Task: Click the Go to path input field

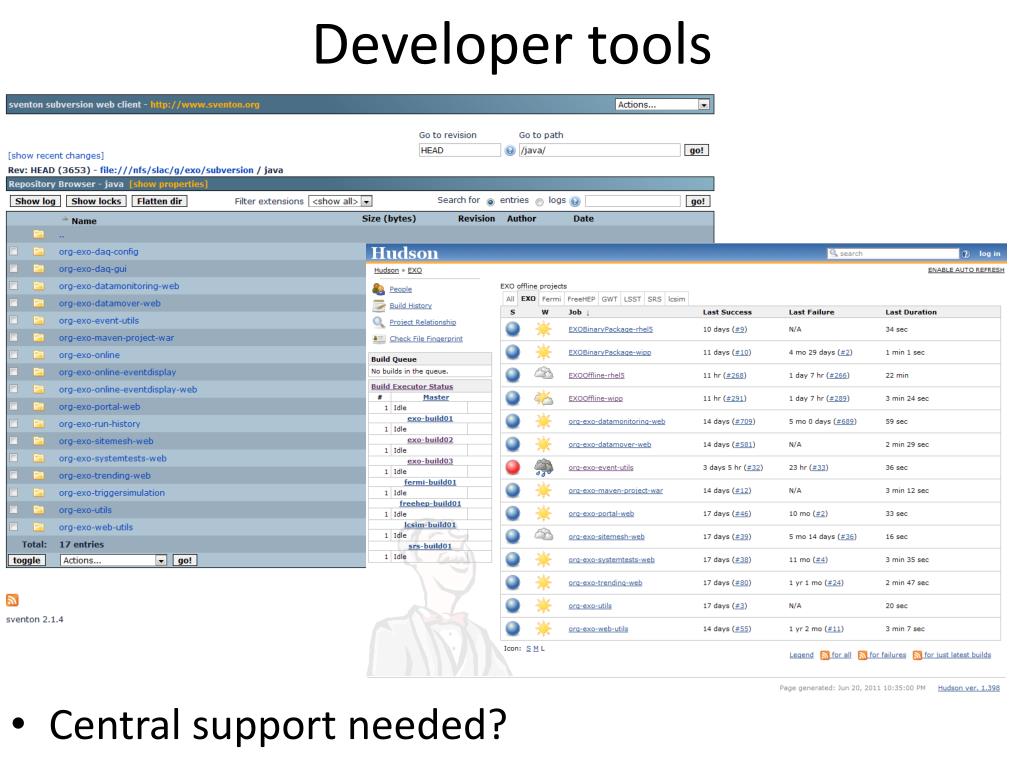Action: [x=600, y=150]
